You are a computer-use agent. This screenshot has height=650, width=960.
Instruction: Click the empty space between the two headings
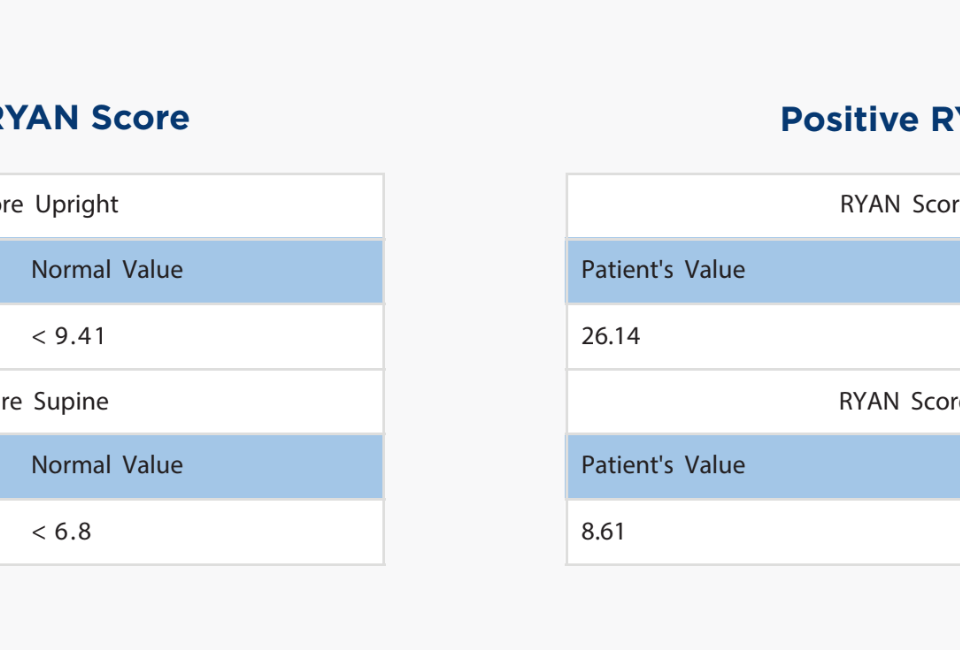[480, 118]
